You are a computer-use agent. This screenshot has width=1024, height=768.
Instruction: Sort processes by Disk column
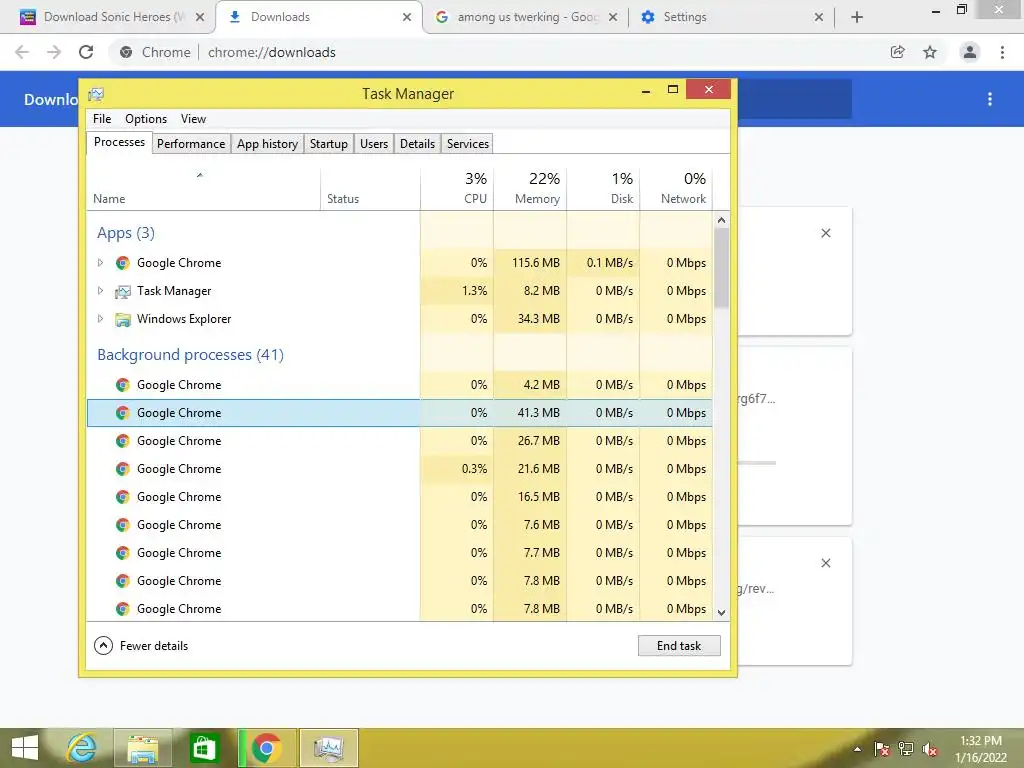point(603,189)
